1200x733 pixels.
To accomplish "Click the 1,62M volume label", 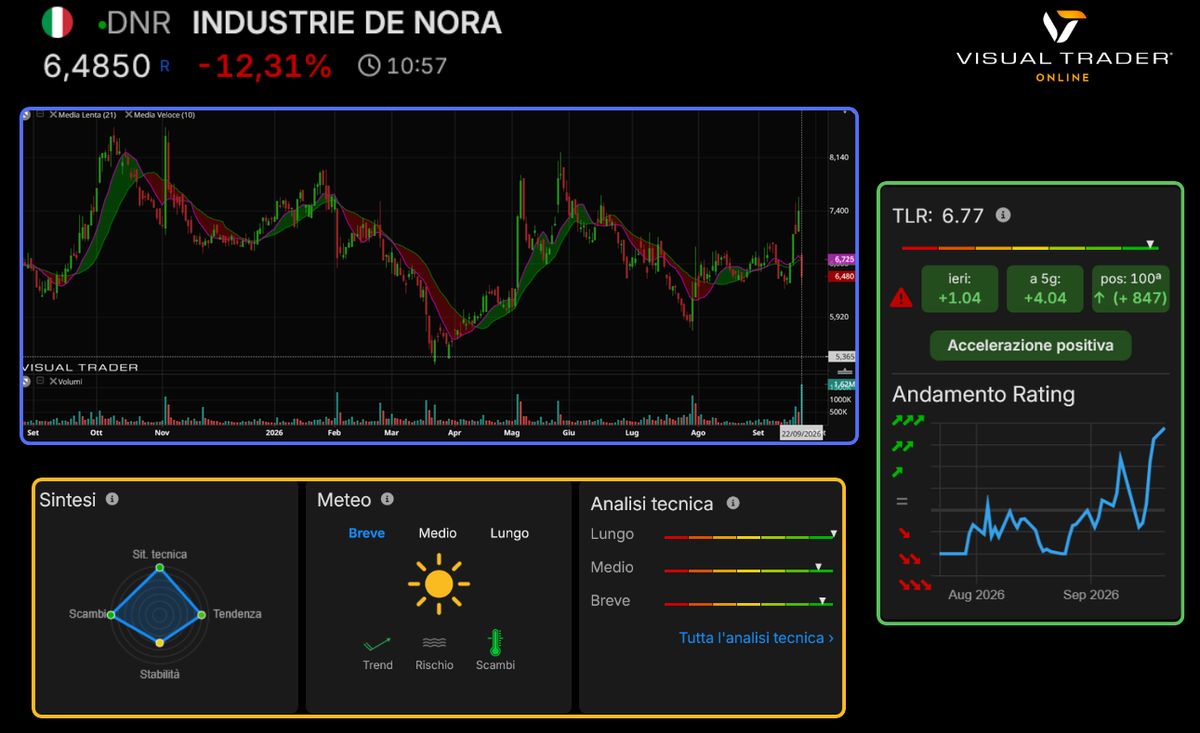I will pos(841,384).
